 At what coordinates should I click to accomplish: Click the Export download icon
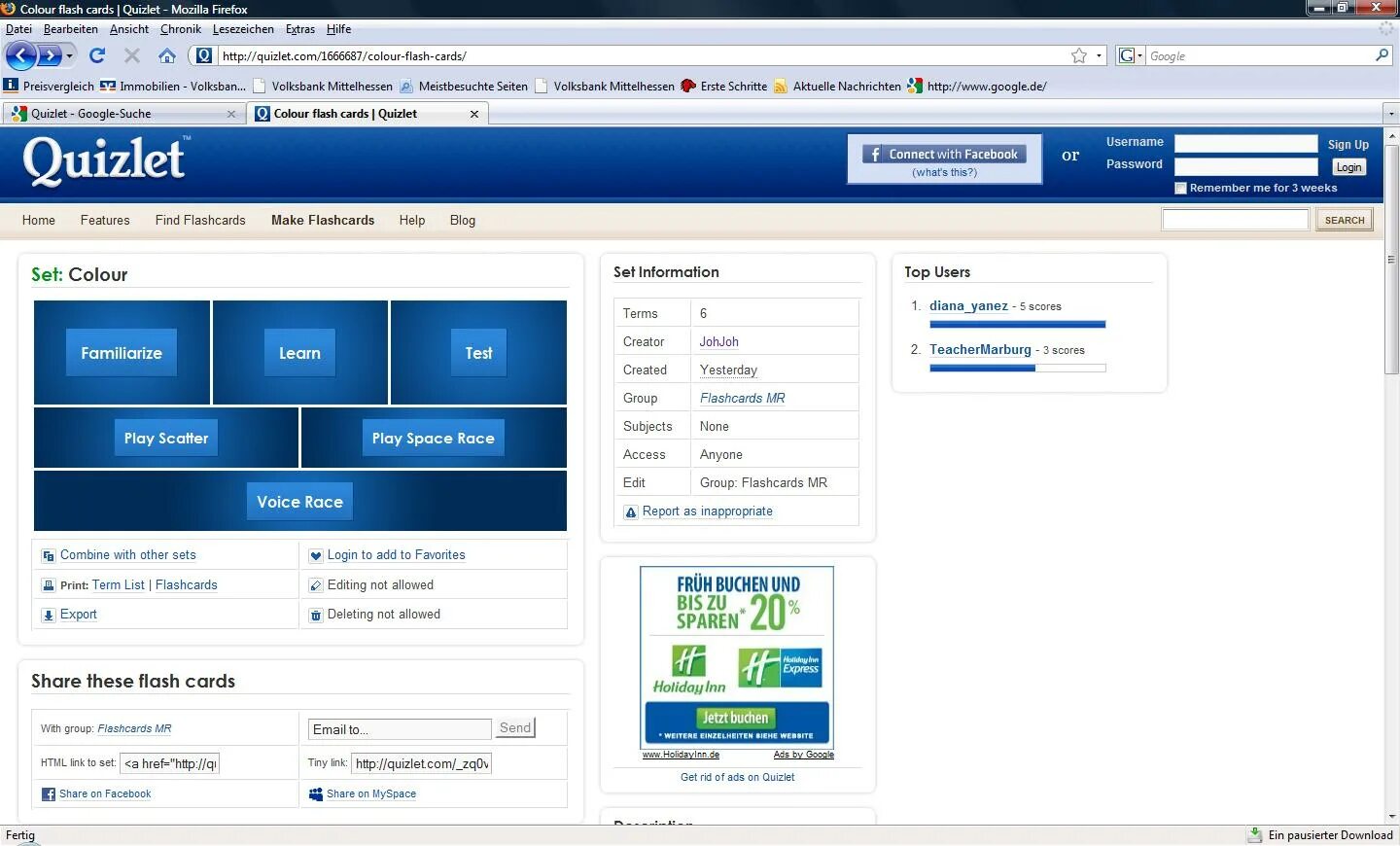tap(49, 616)
